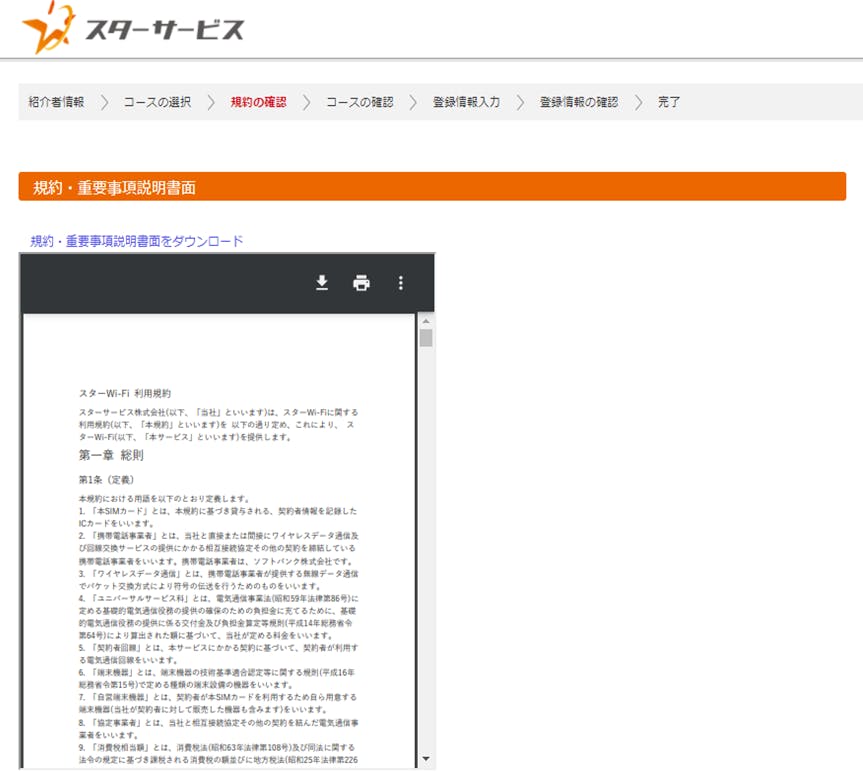863x784 pixels.
Task: Click the PDF scrollbar up arrow
Action: 426,321
